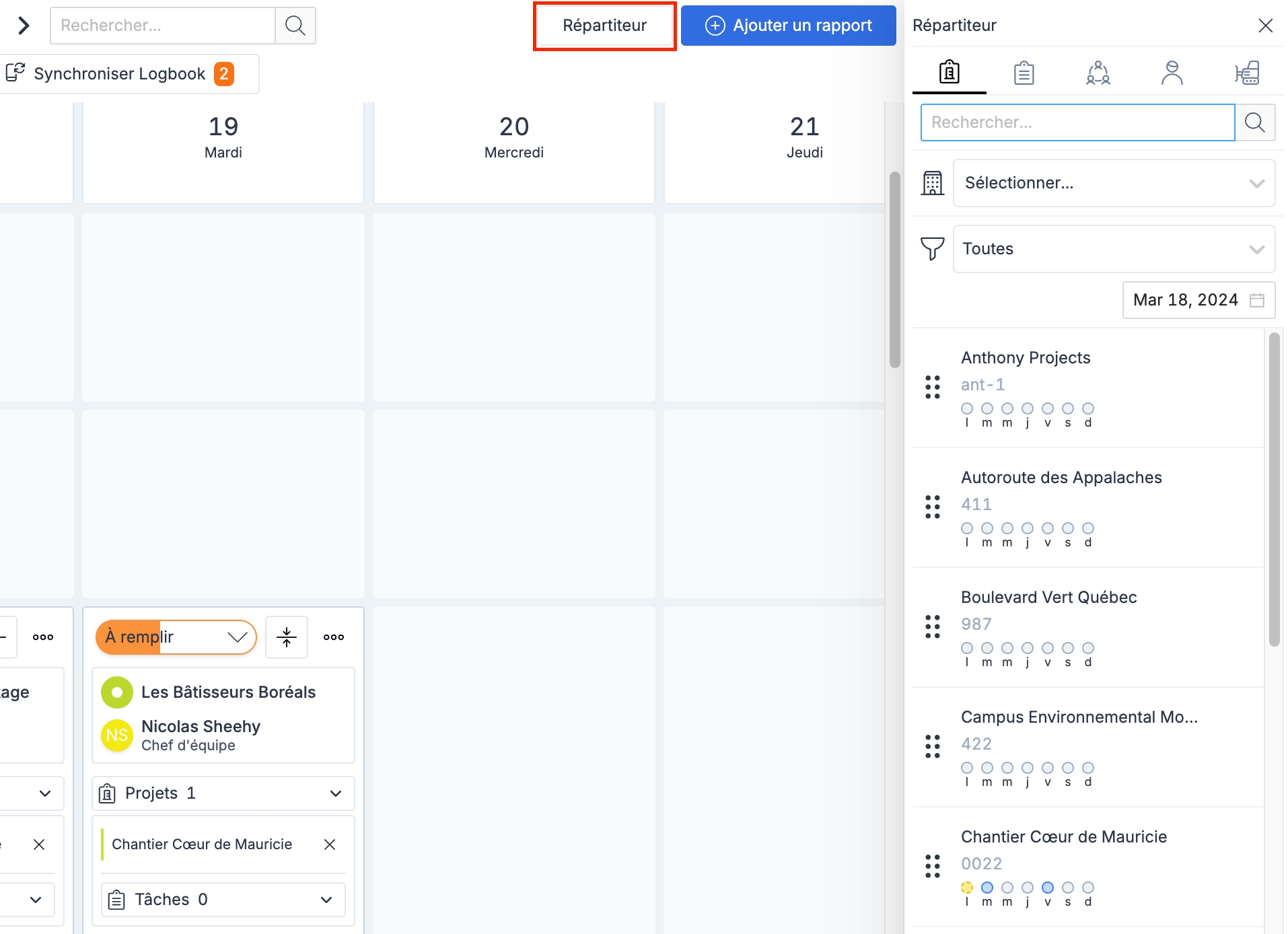Open the Sélectionner company dropdown
The height and width of the screenshot is (934, 1288).
point(1114,183)
